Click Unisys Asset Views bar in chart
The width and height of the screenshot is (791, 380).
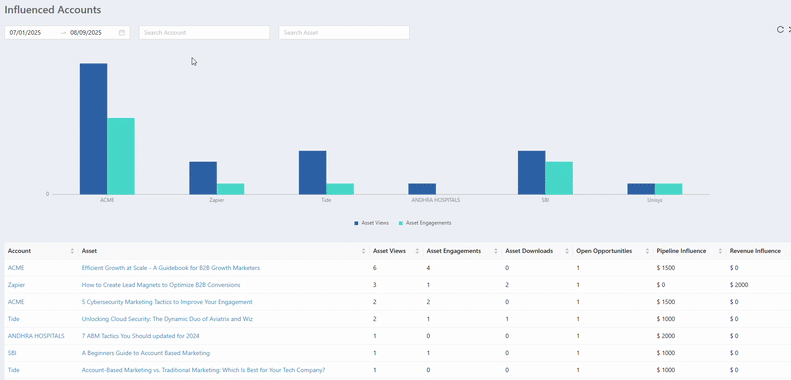[x=641, y=189]
